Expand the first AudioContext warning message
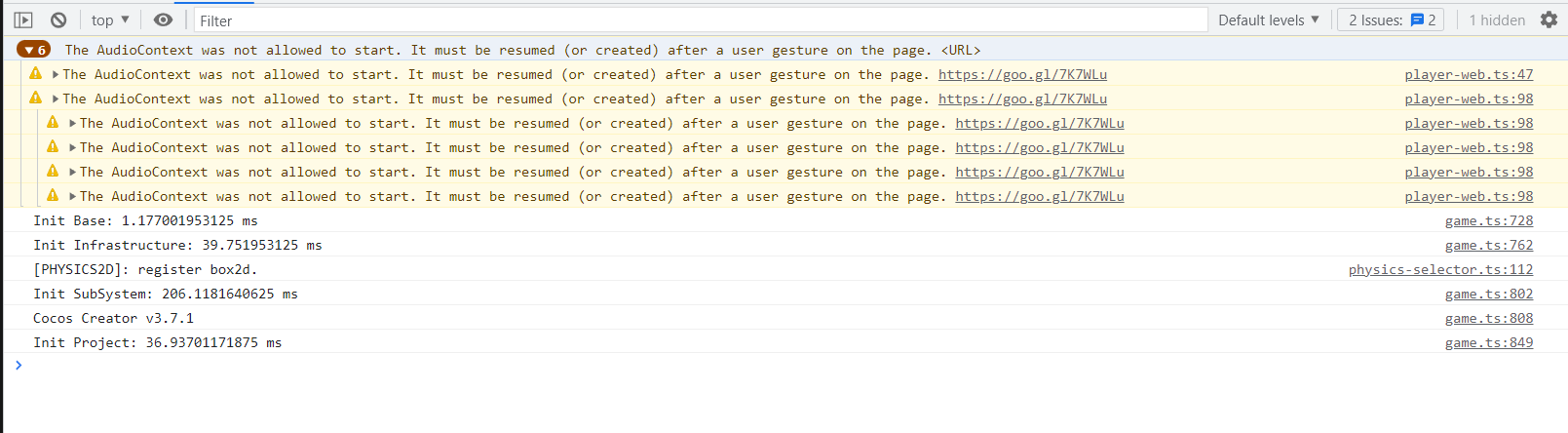Image resolution: width=1568 pixels, height=433 pixels. 56,74
